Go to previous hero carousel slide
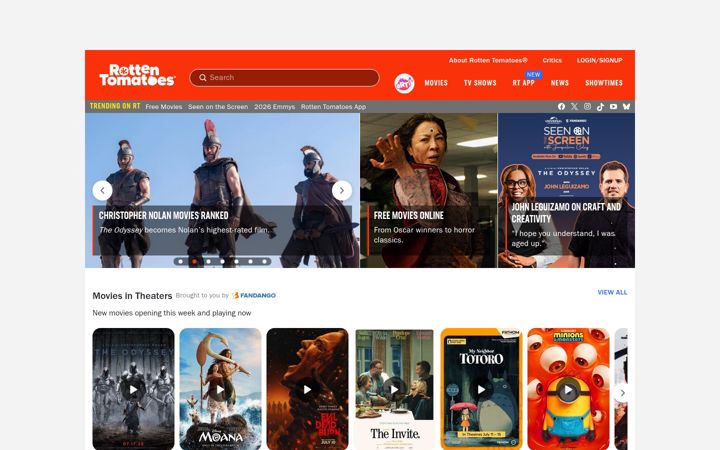The image size is (720, 450). click(102, 191)
